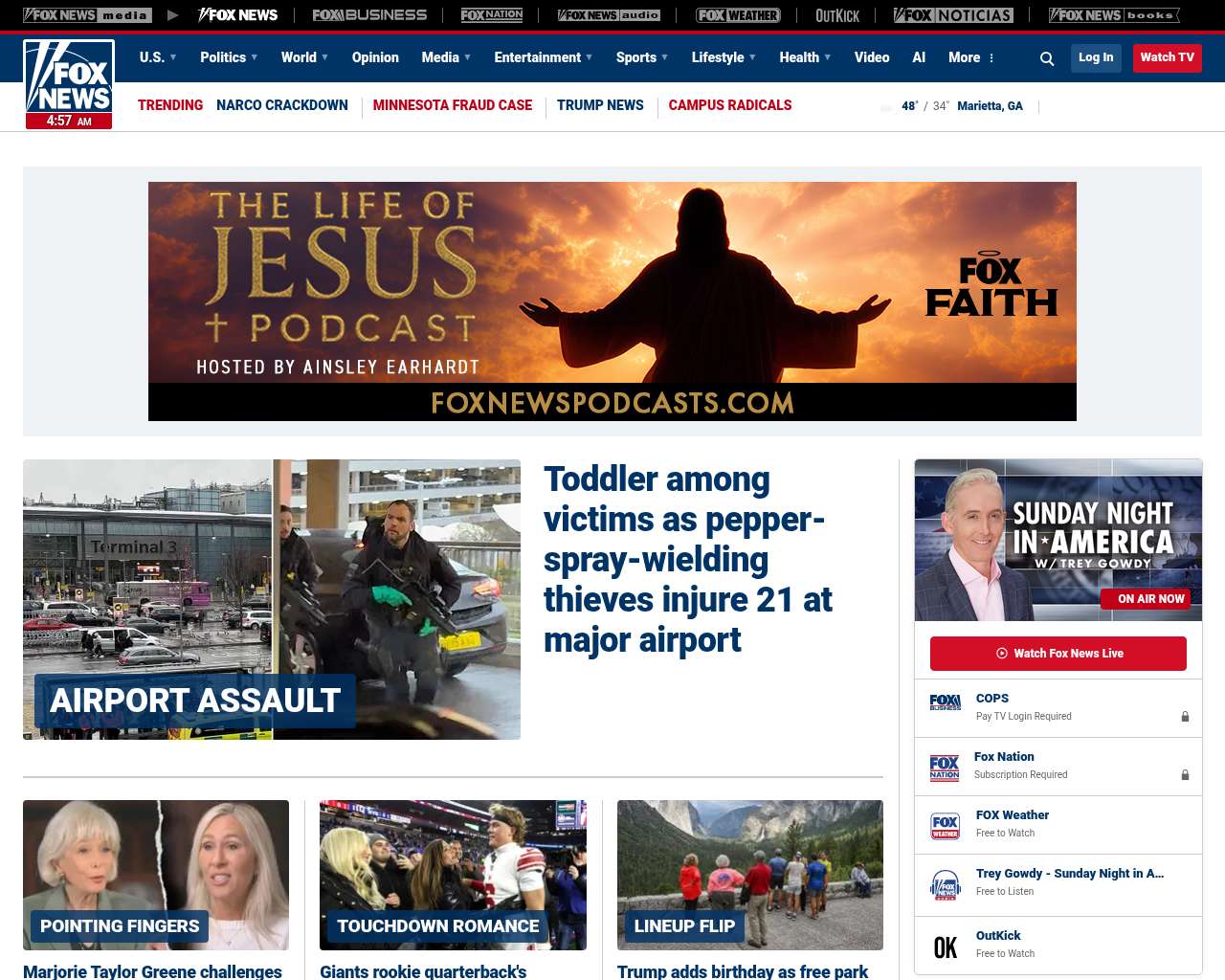Visit the OutKick logo in top bar
1225x980 pixels.
point(837,15)
